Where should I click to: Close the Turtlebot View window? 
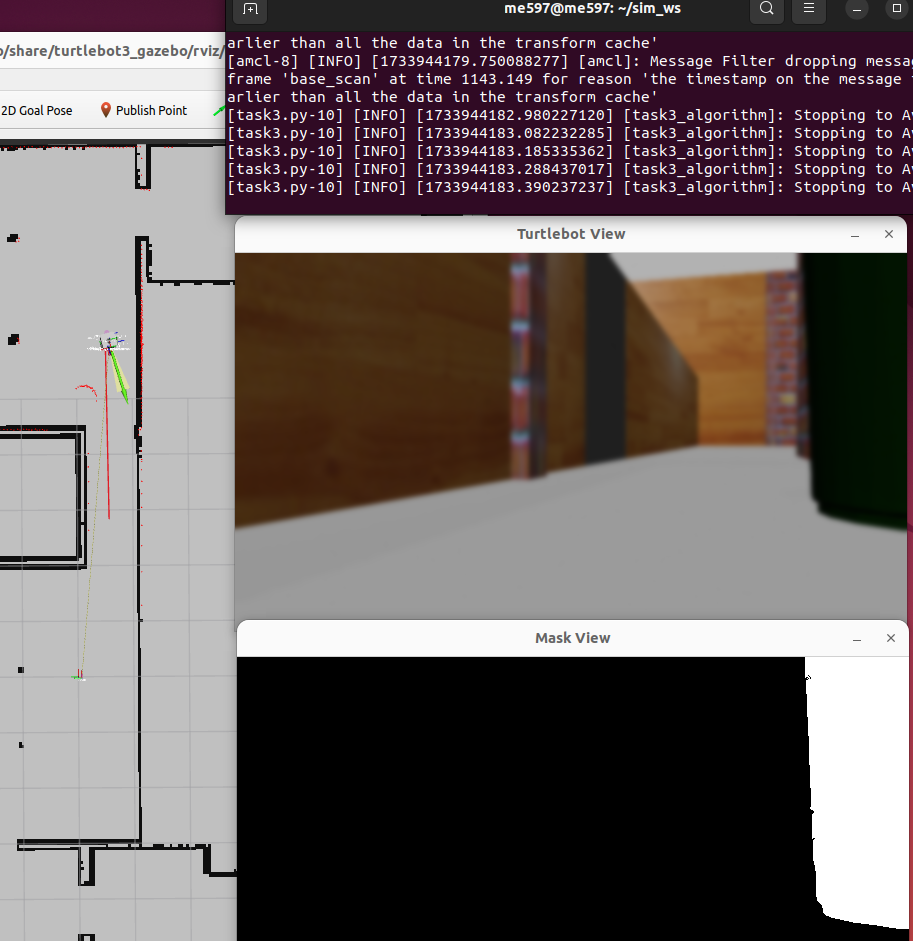pos(889,234)
